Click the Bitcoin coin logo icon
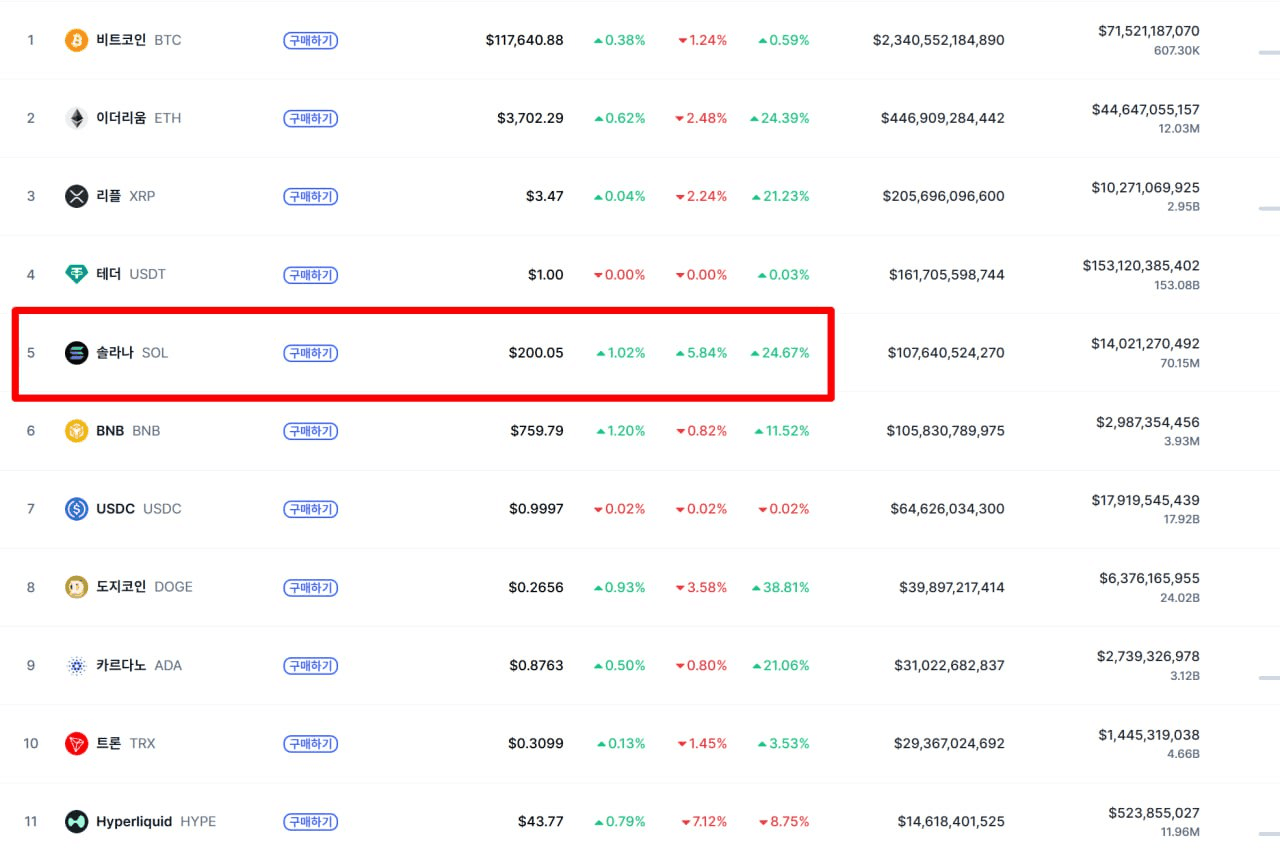 [x=77, y=40]
